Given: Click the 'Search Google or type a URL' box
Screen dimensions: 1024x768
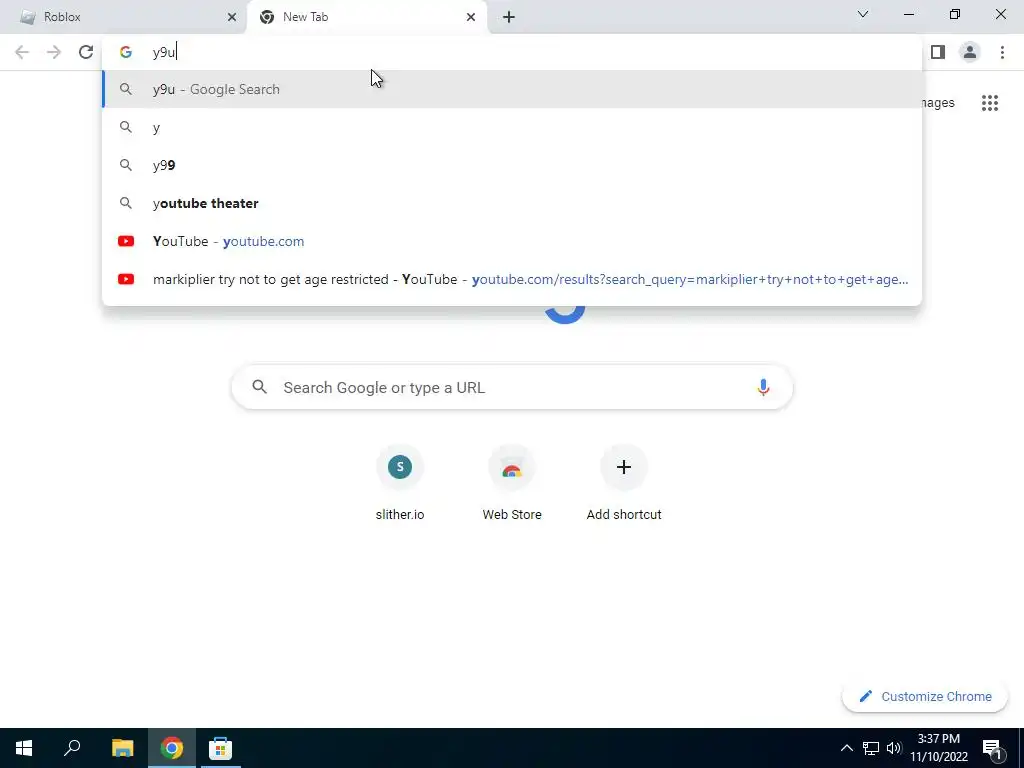Looking at the screenshot, I should (x=512, y=387).
